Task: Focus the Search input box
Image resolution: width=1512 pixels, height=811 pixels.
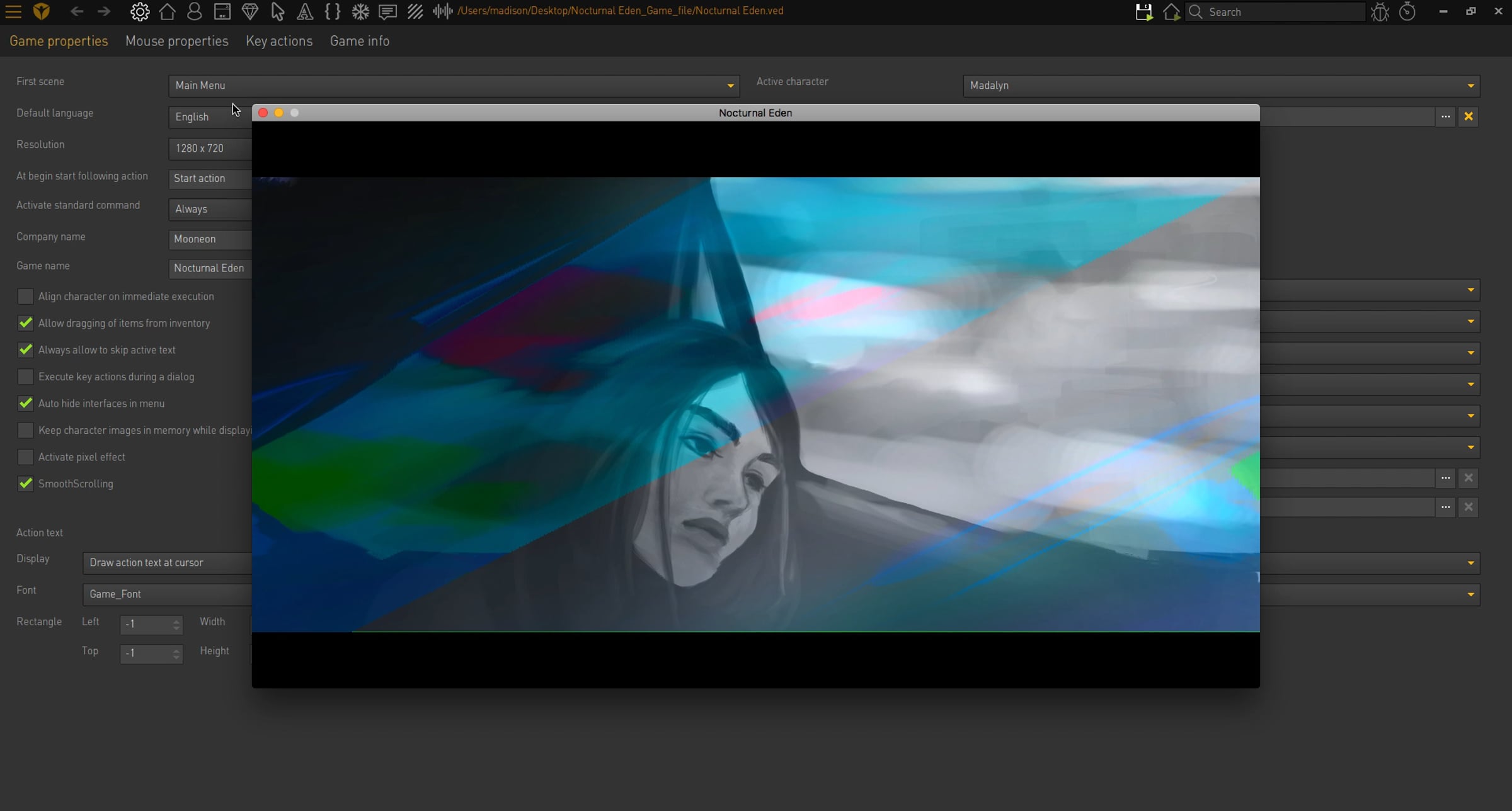Action: point(1285,12)
